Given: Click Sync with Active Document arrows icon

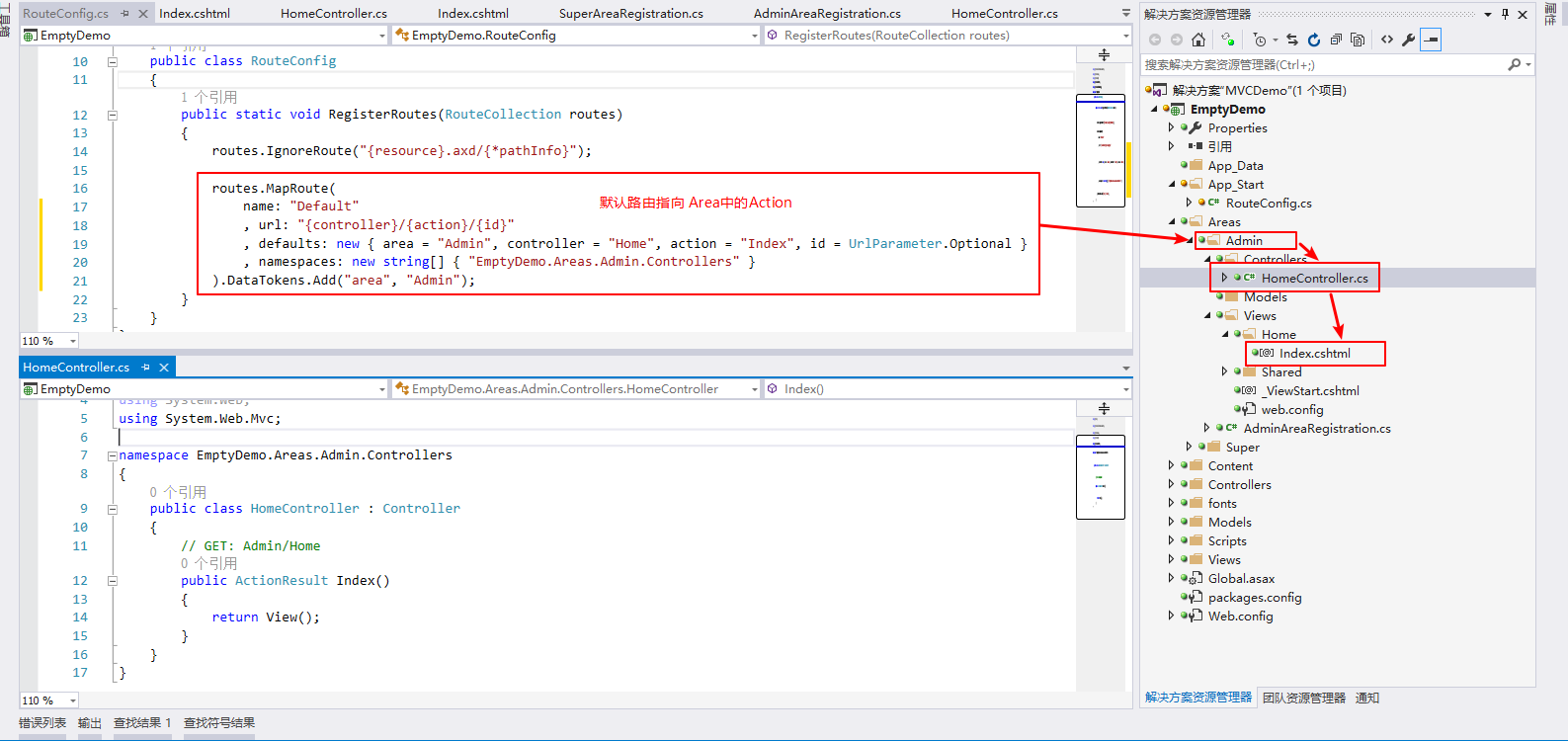Looking at the screenshot, I should pos(1292,40).
